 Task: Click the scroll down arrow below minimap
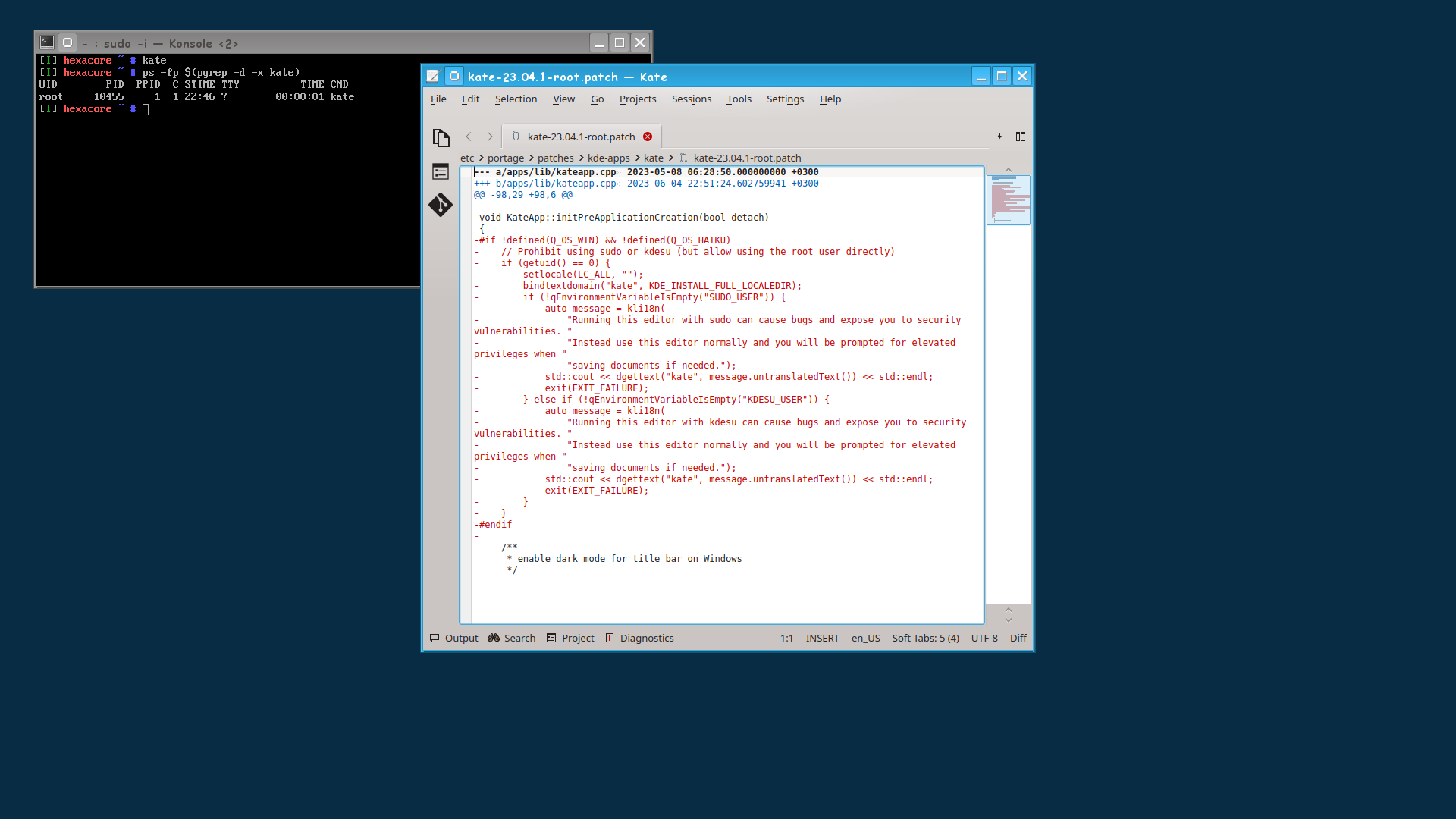(x=1009, y=620)
